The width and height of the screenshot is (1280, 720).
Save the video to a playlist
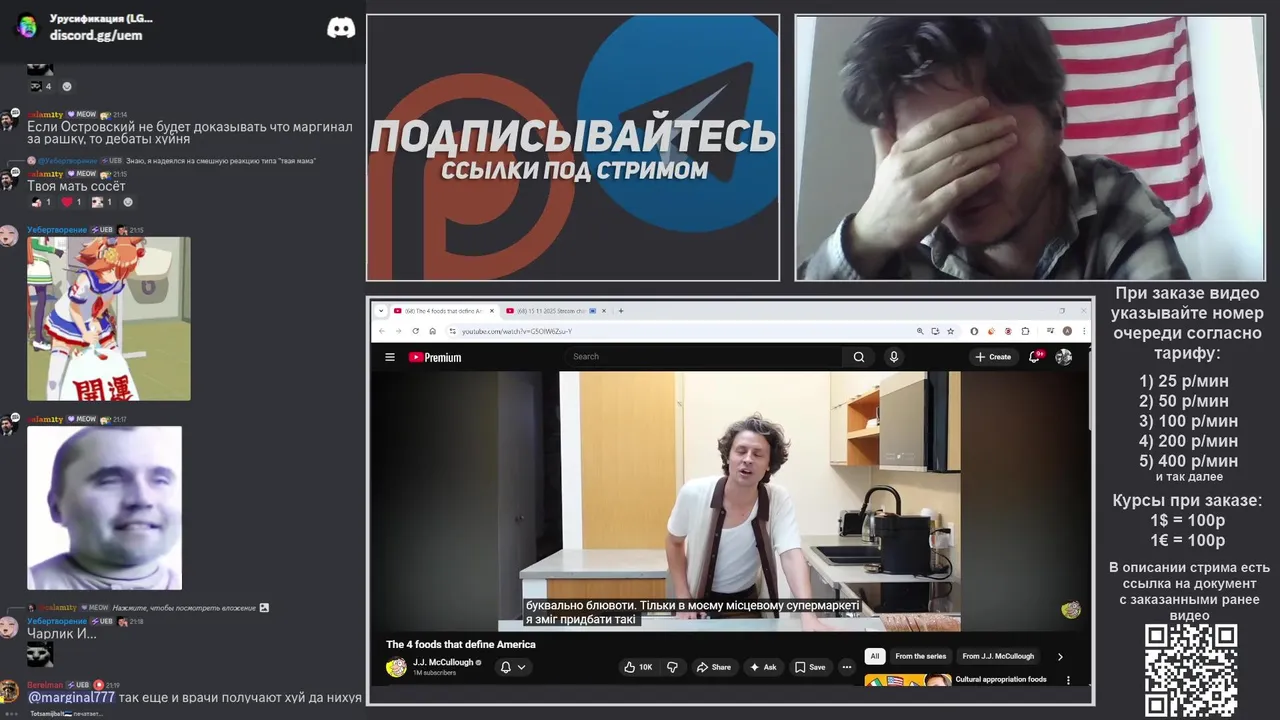coord(811,667)
